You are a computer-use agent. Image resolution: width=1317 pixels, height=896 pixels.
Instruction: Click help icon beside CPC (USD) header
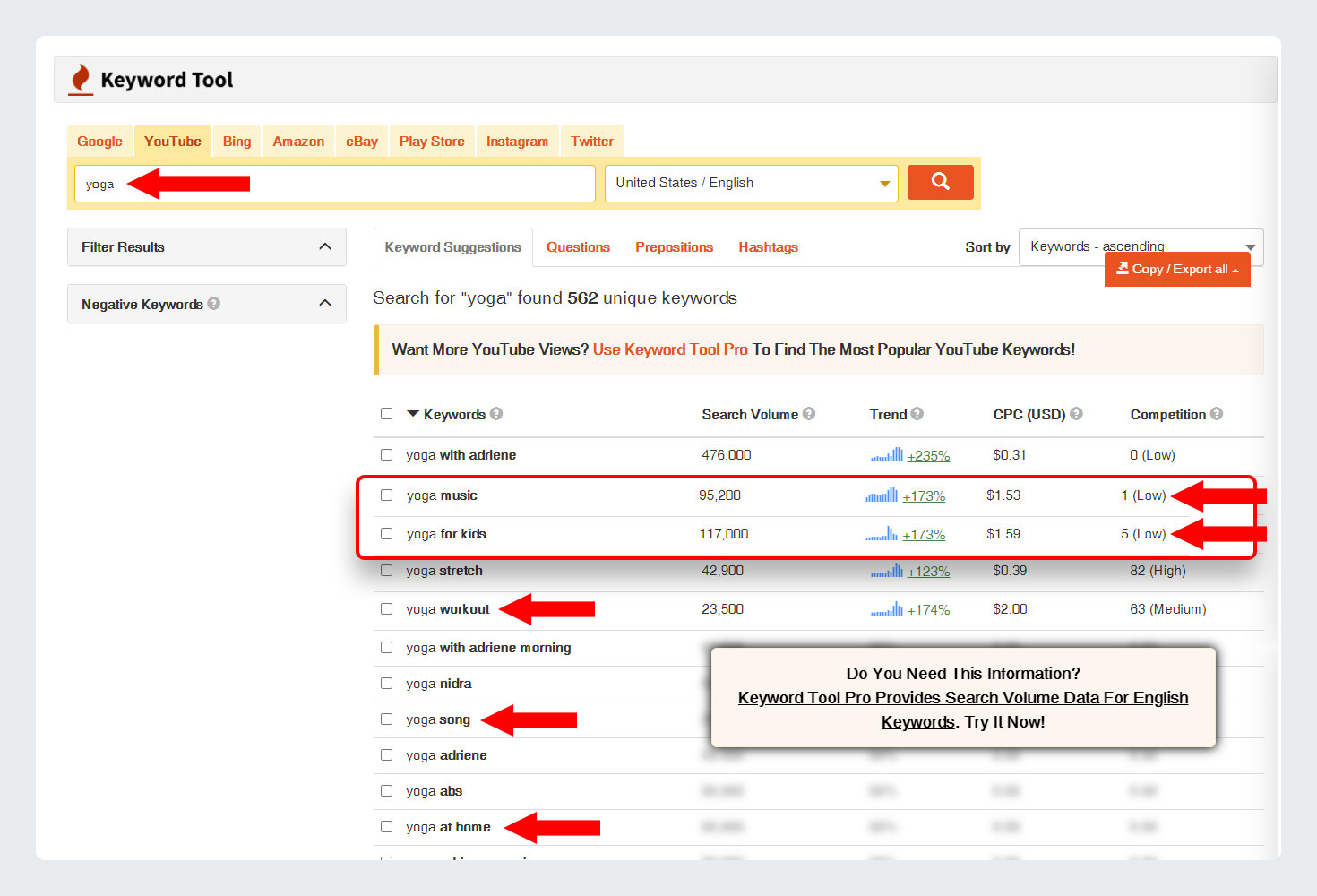coord(1077,414)
